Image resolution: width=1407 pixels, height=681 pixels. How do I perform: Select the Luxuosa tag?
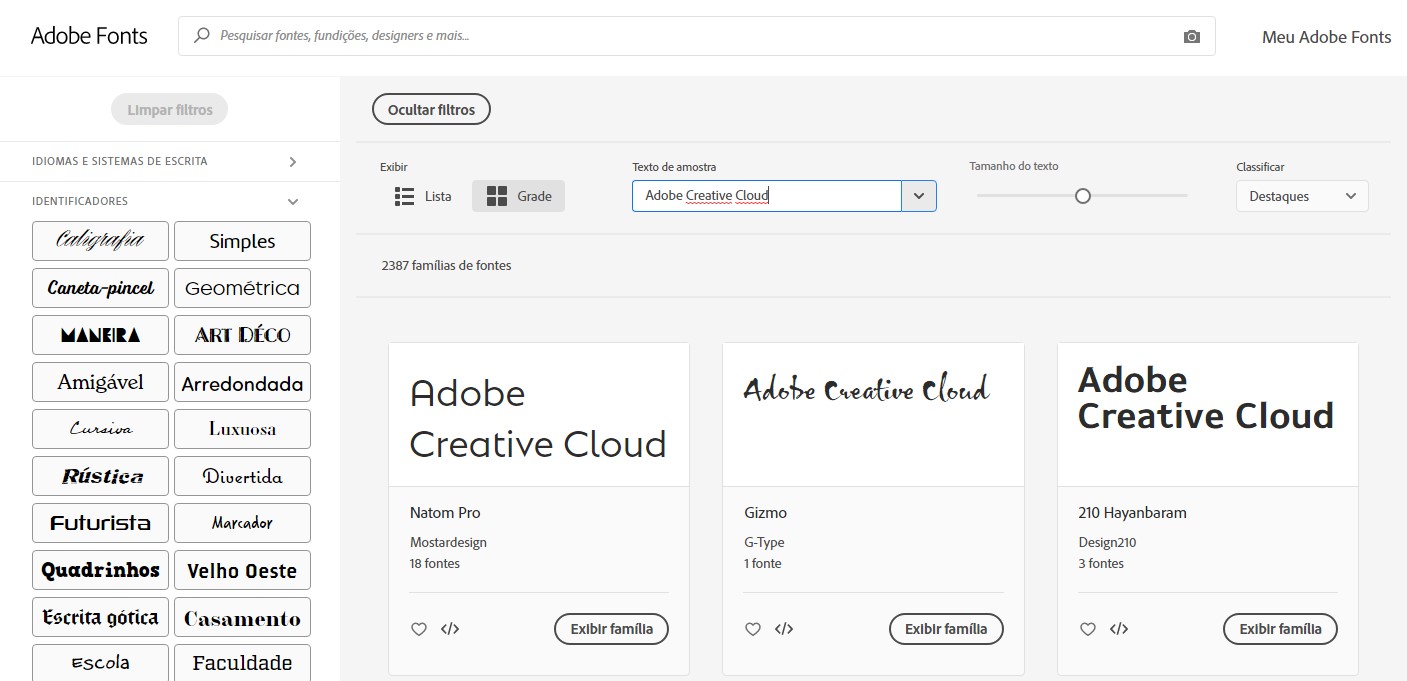(242, 429)
